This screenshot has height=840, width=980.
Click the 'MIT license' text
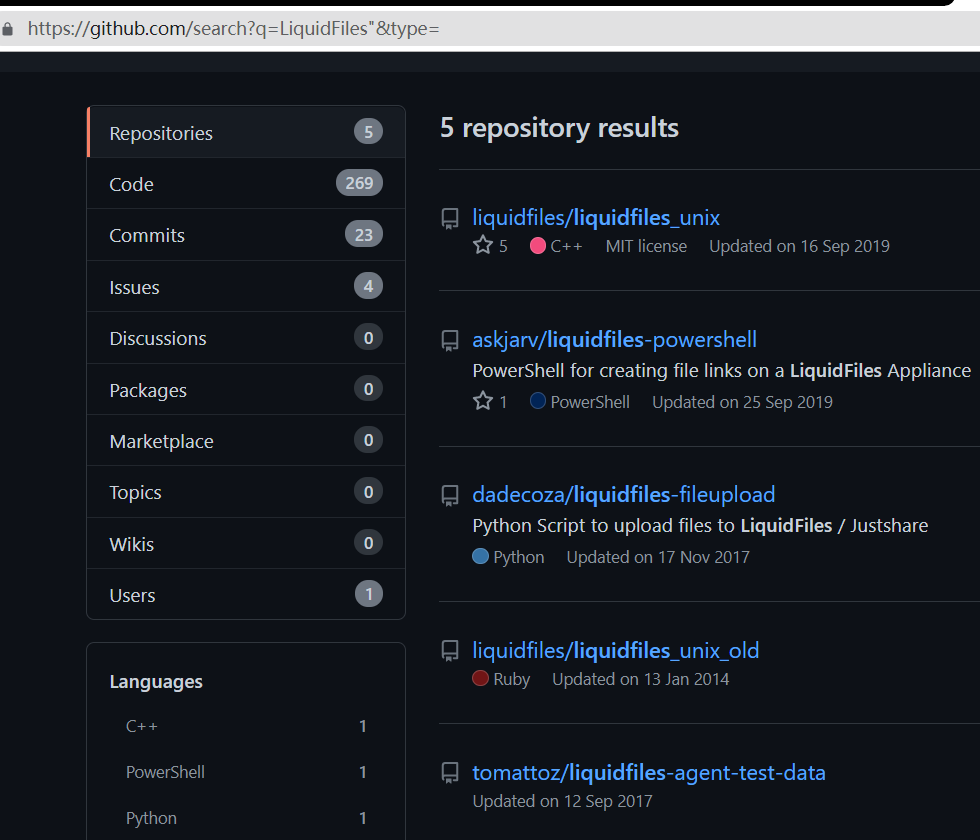click(646, 246)
